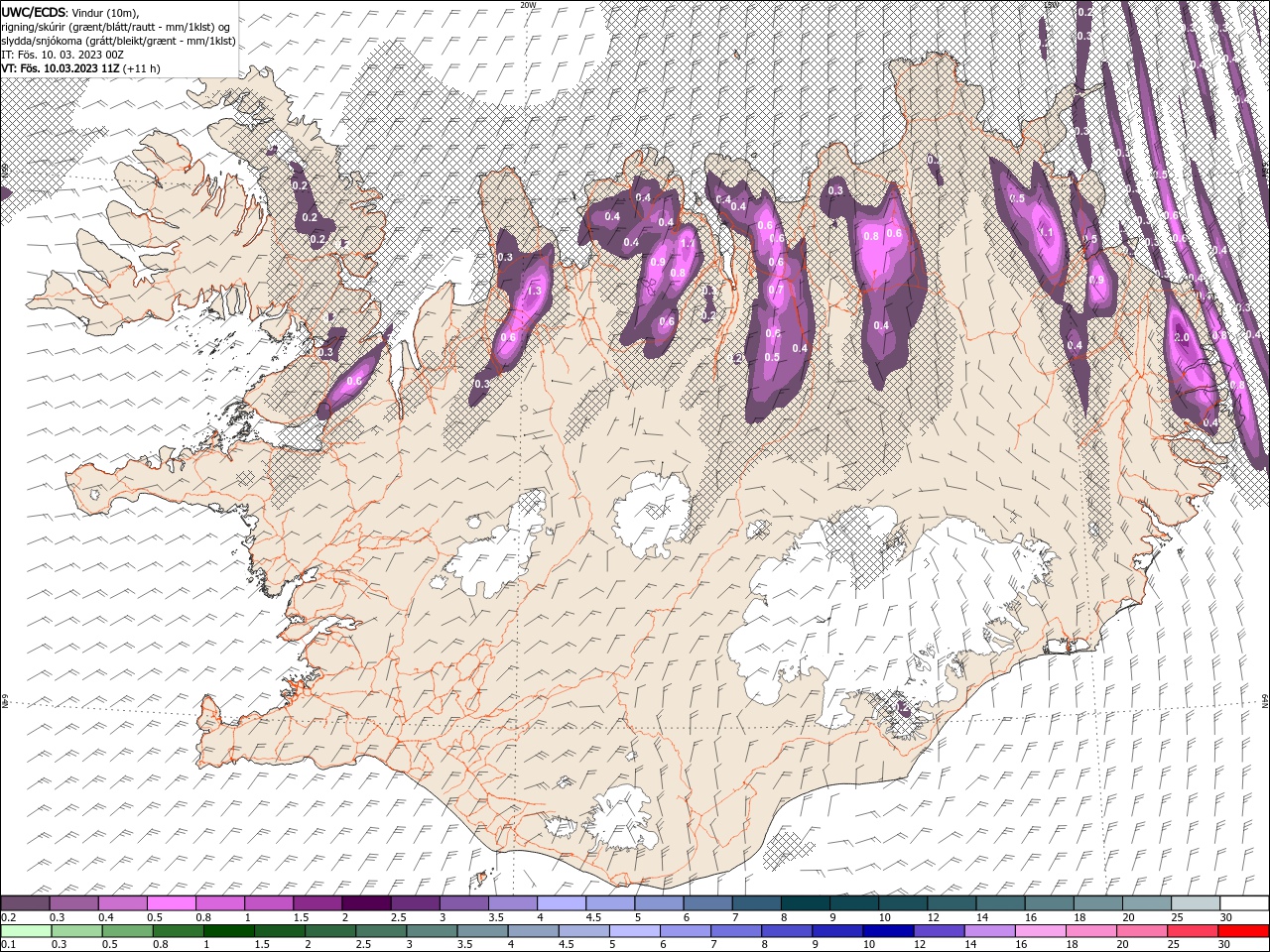The height and width of the screenshot is (952, 1270).
Task: Click the bright pink snow swatch between 0.5 and 0.8
Action: pyautogui.click(x=171, y=903)
